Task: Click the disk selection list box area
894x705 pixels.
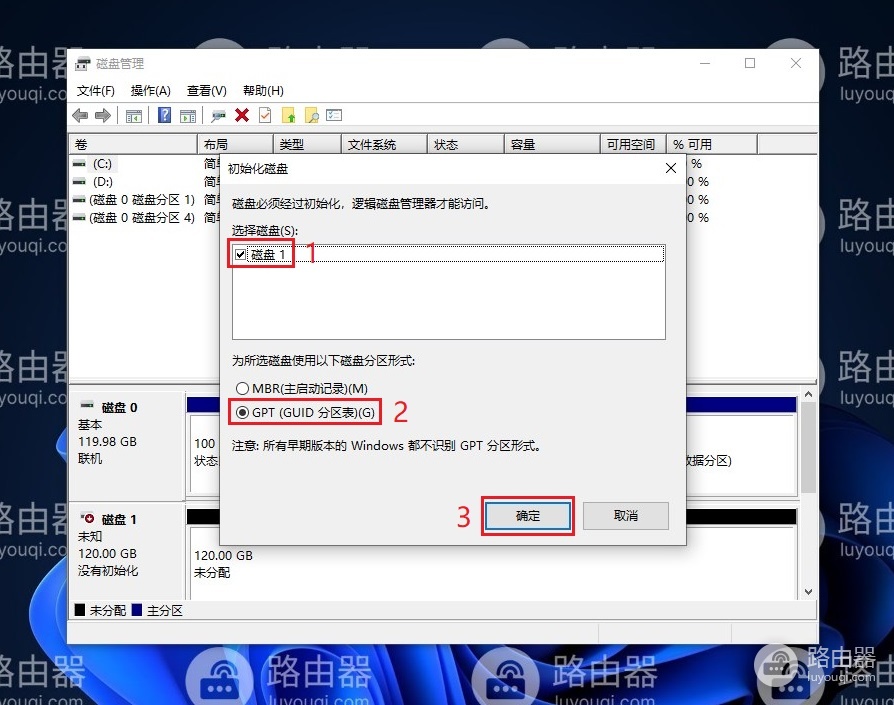Action: click(449, 292)
